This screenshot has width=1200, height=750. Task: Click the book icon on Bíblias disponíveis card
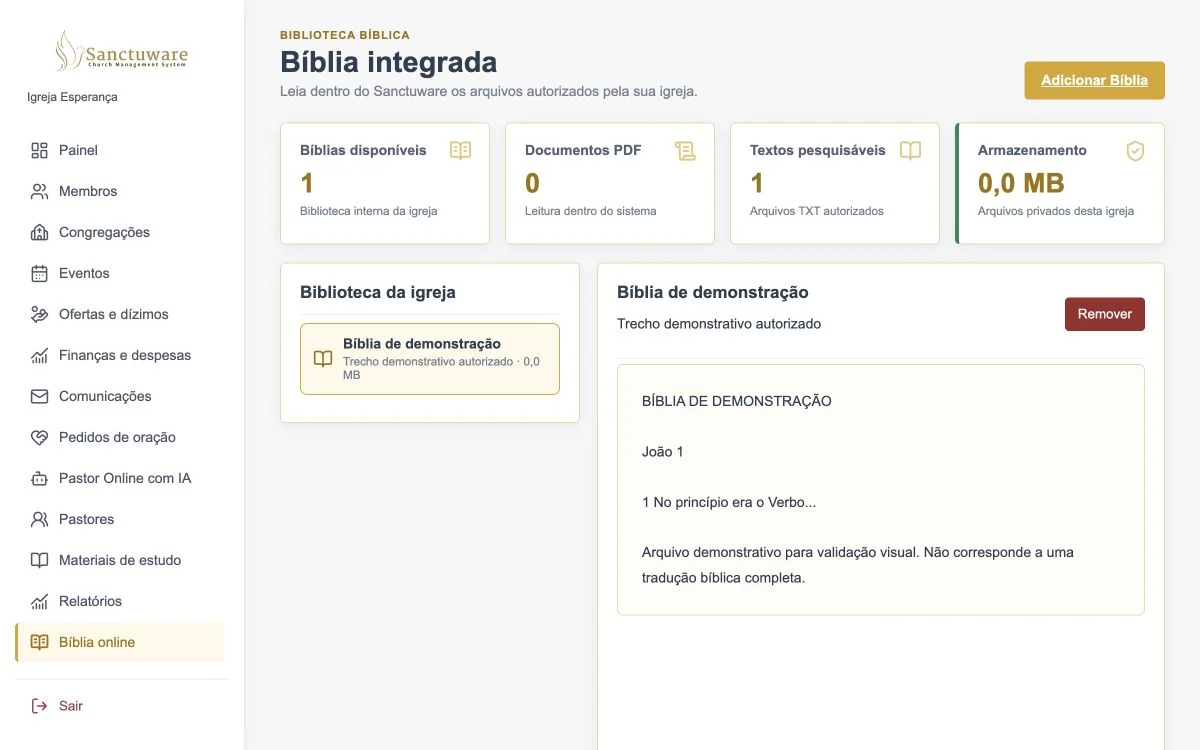[x=460, y=150]
